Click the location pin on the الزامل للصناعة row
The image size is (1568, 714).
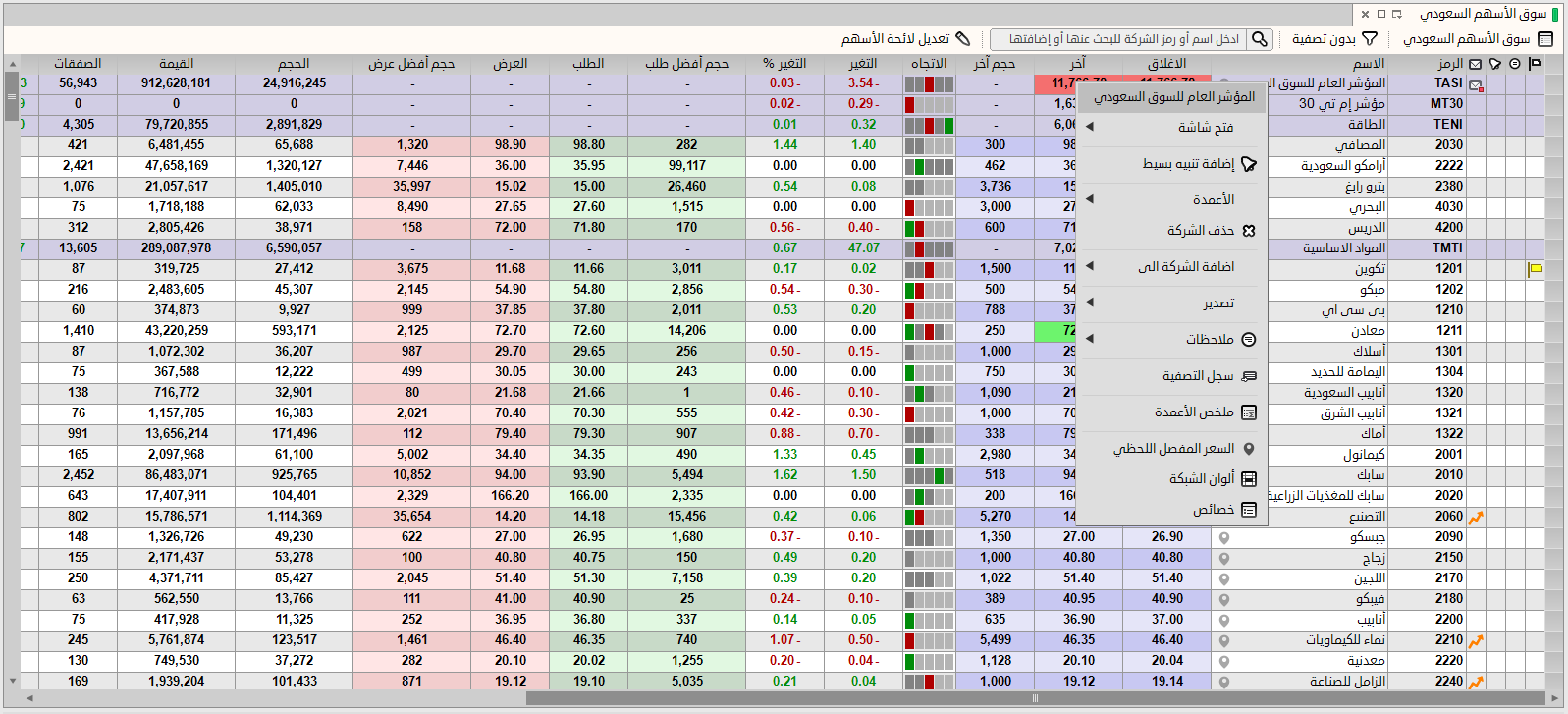[x=1224, y=683]
